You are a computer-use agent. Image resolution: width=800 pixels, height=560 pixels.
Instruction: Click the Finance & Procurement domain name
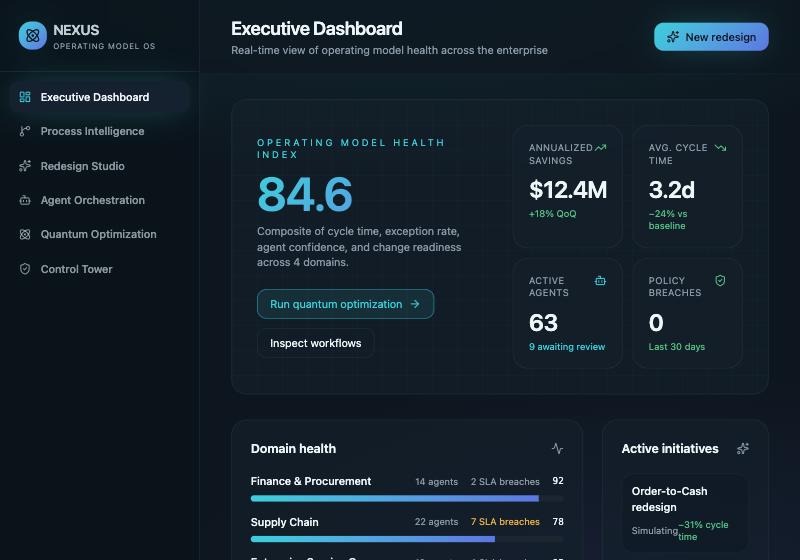[311, 481]
